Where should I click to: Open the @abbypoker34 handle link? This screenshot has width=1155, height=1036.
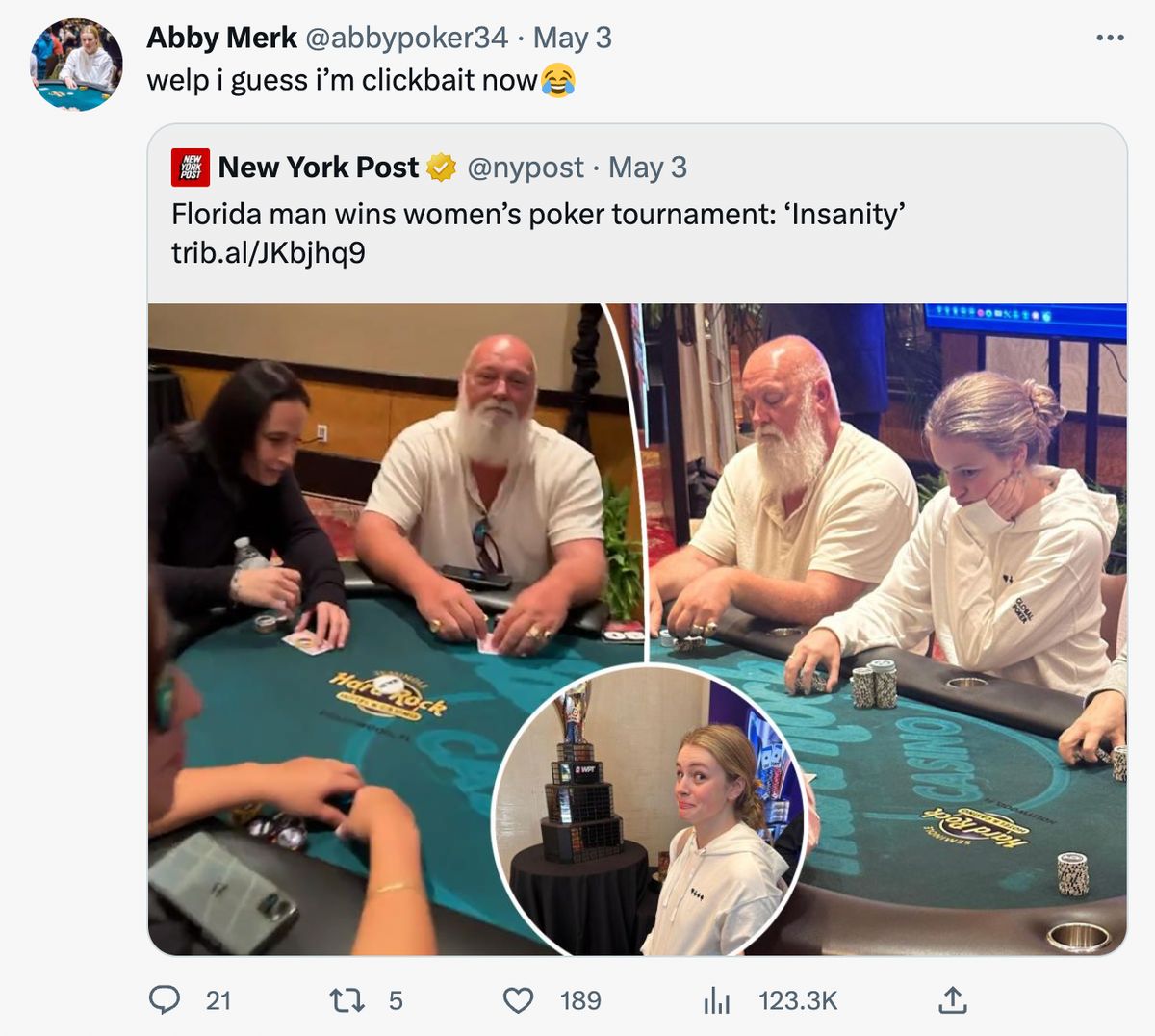pyautogui.click(x=406, y=38)
